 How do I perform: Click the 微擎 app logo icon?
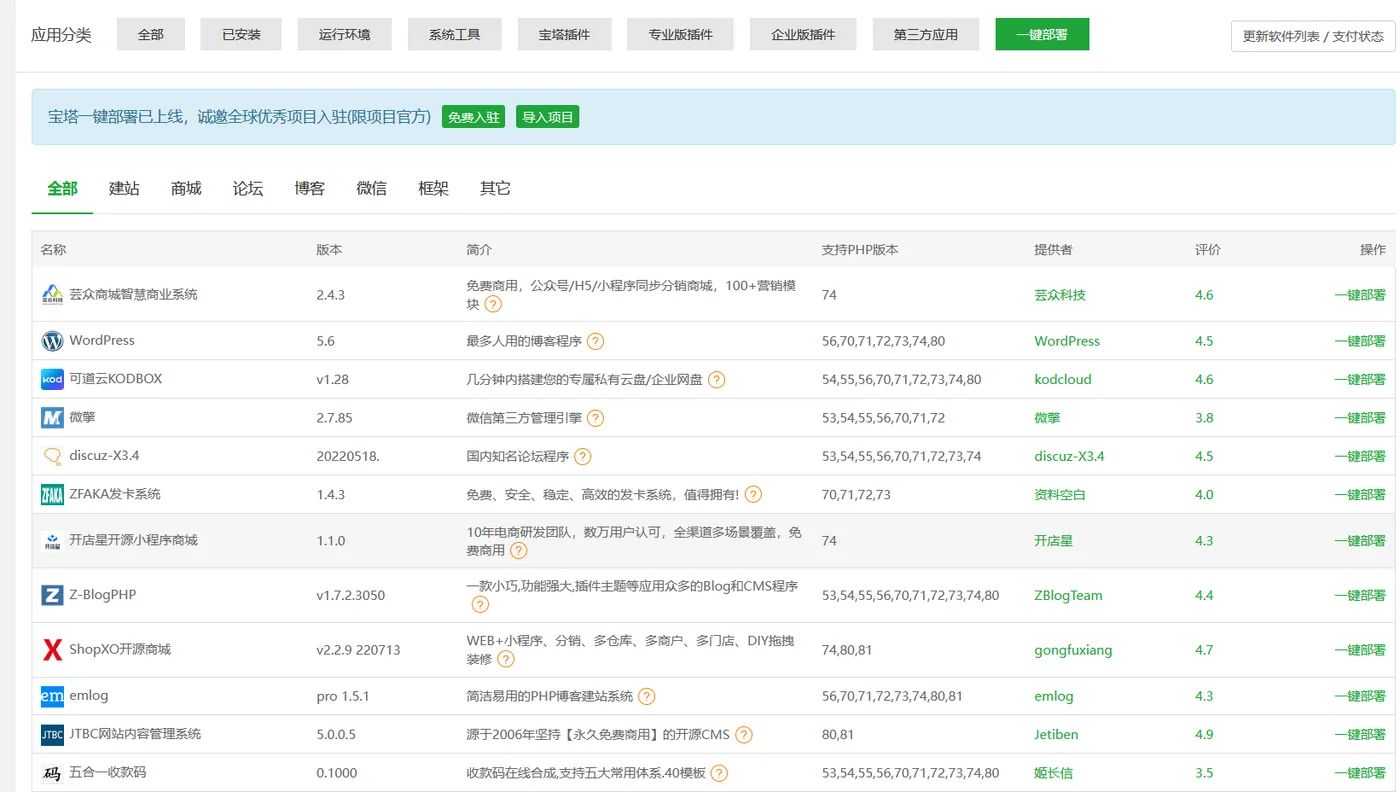(x=52, y=418)
